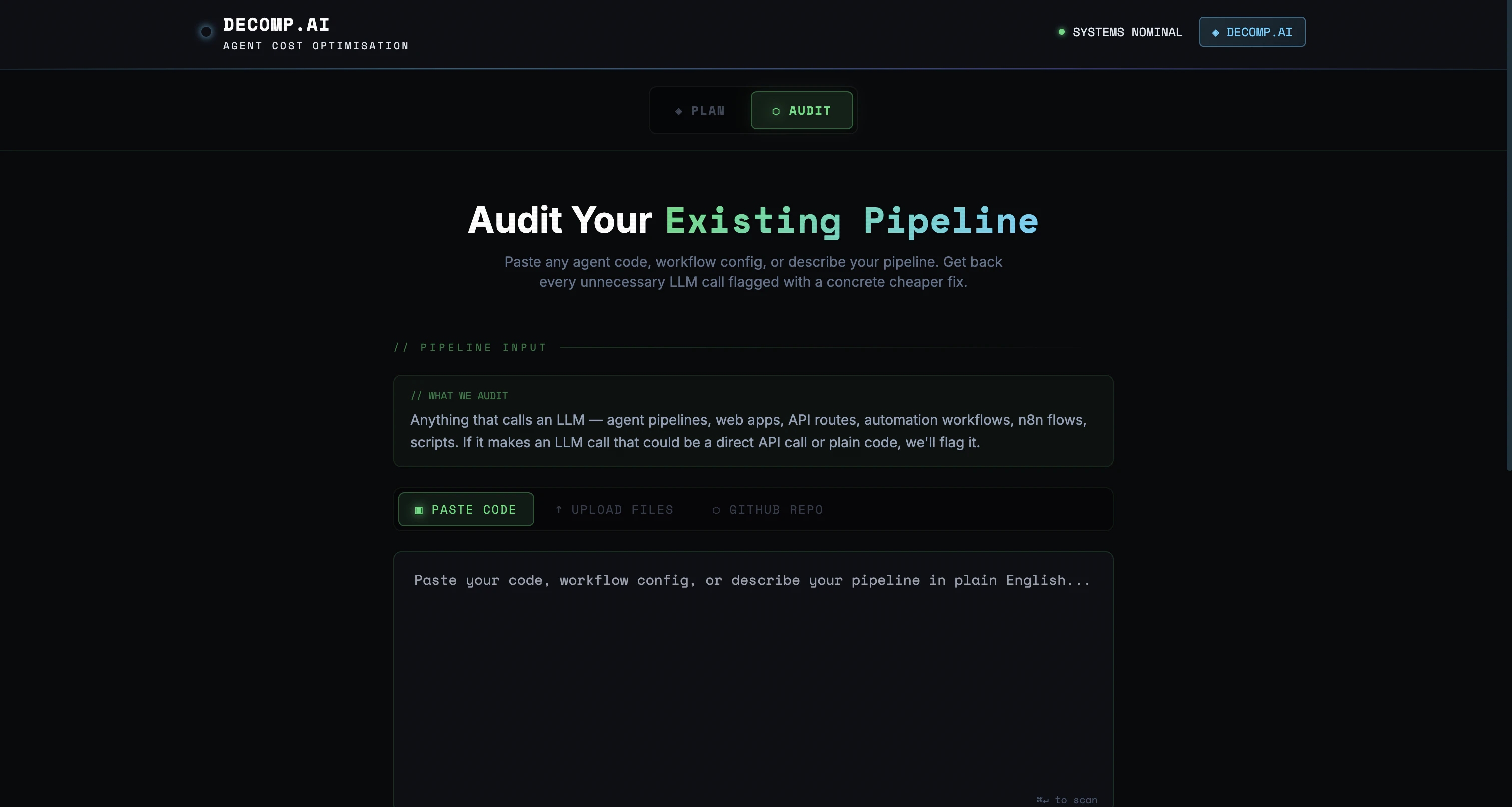
Task: Click the '// PIPELINE INPUT' section label
Action: pyautogui.click(x=470, y=348)
